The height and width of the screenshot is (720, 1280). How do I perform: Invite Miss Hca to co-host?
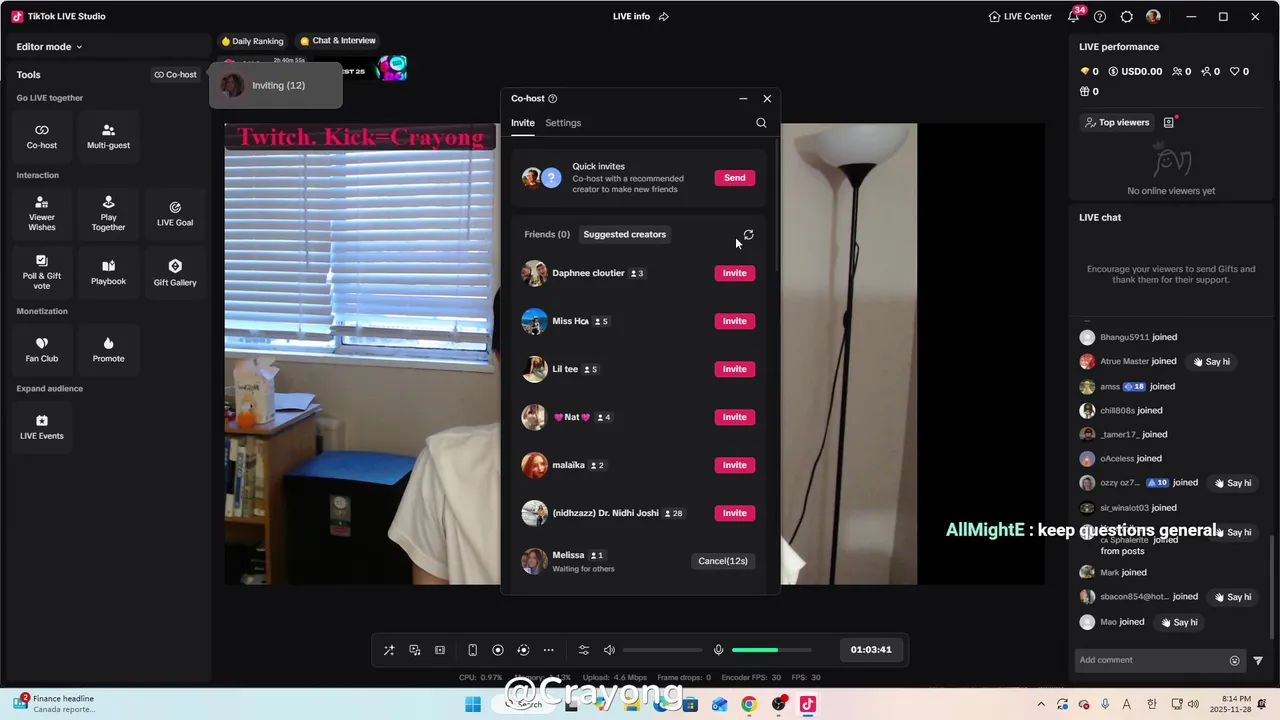[734, 321]
